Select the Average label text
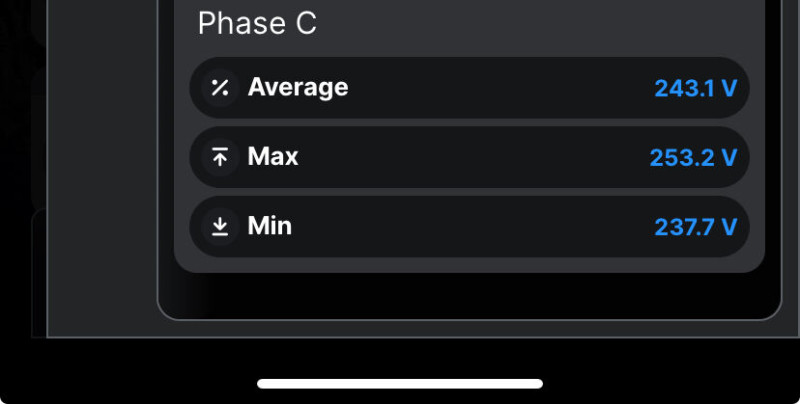The image size is (800, 404). [298, 88]
